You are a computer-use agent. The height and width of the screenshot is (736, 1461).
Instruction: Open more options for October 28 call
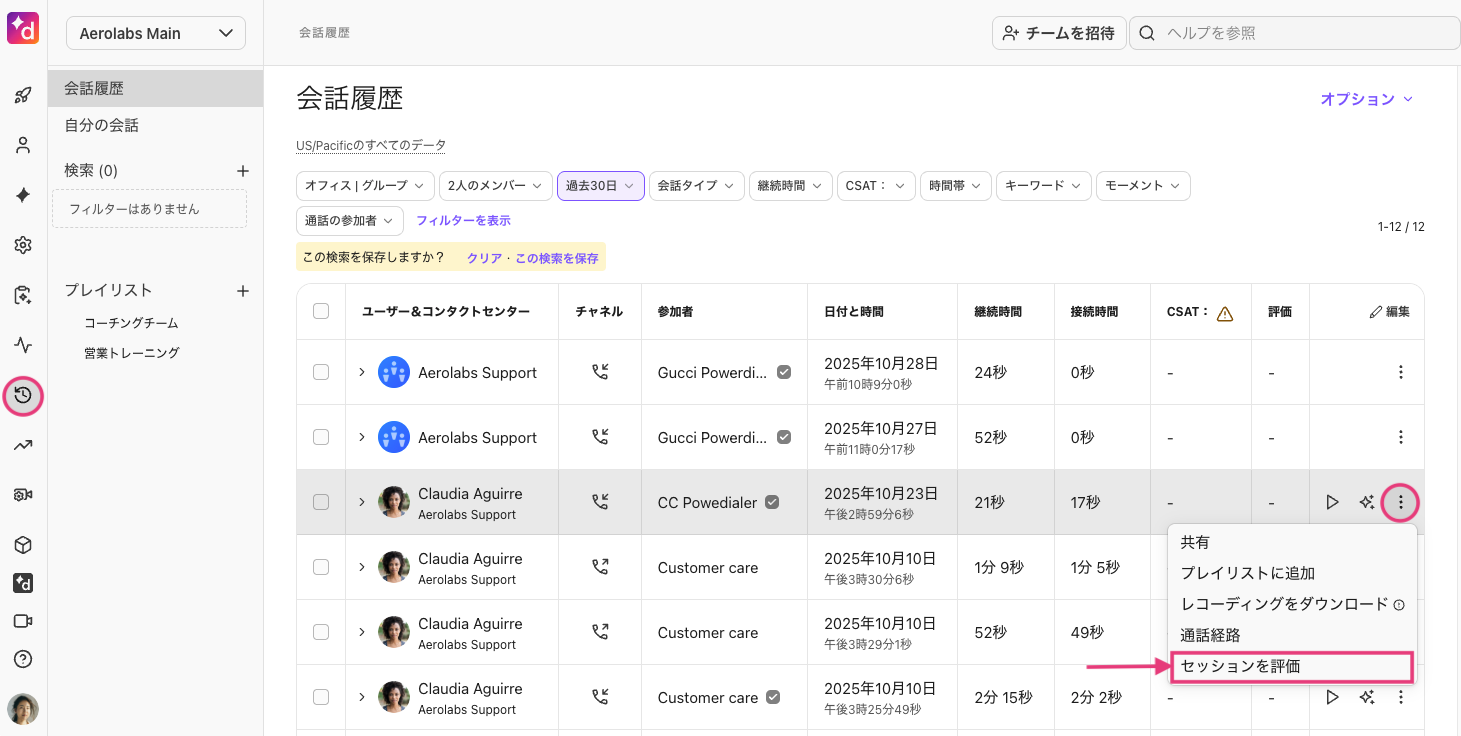coord(1401,372)
